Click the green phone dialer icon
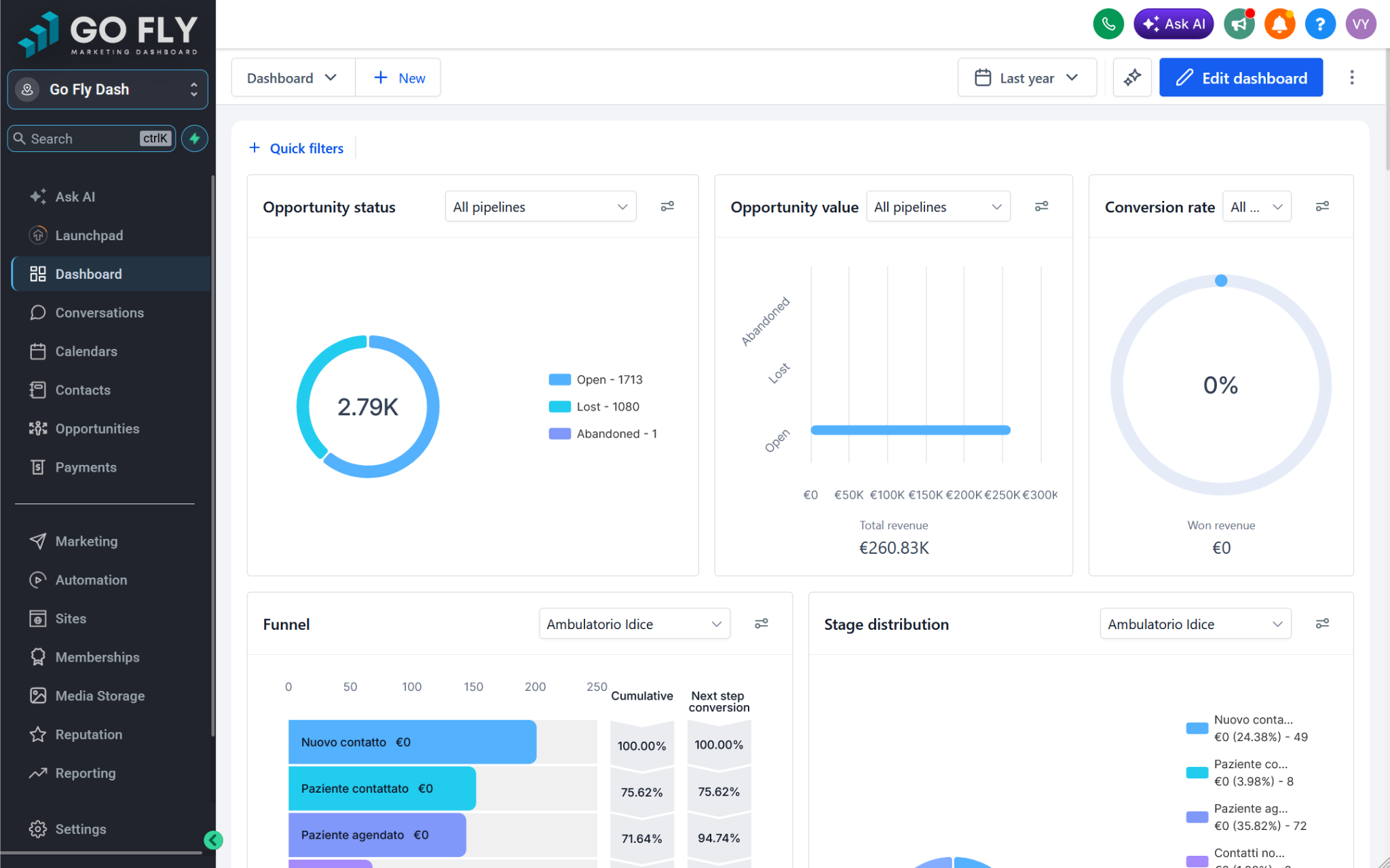1390x868 pixels. [x=1108, y=24]
